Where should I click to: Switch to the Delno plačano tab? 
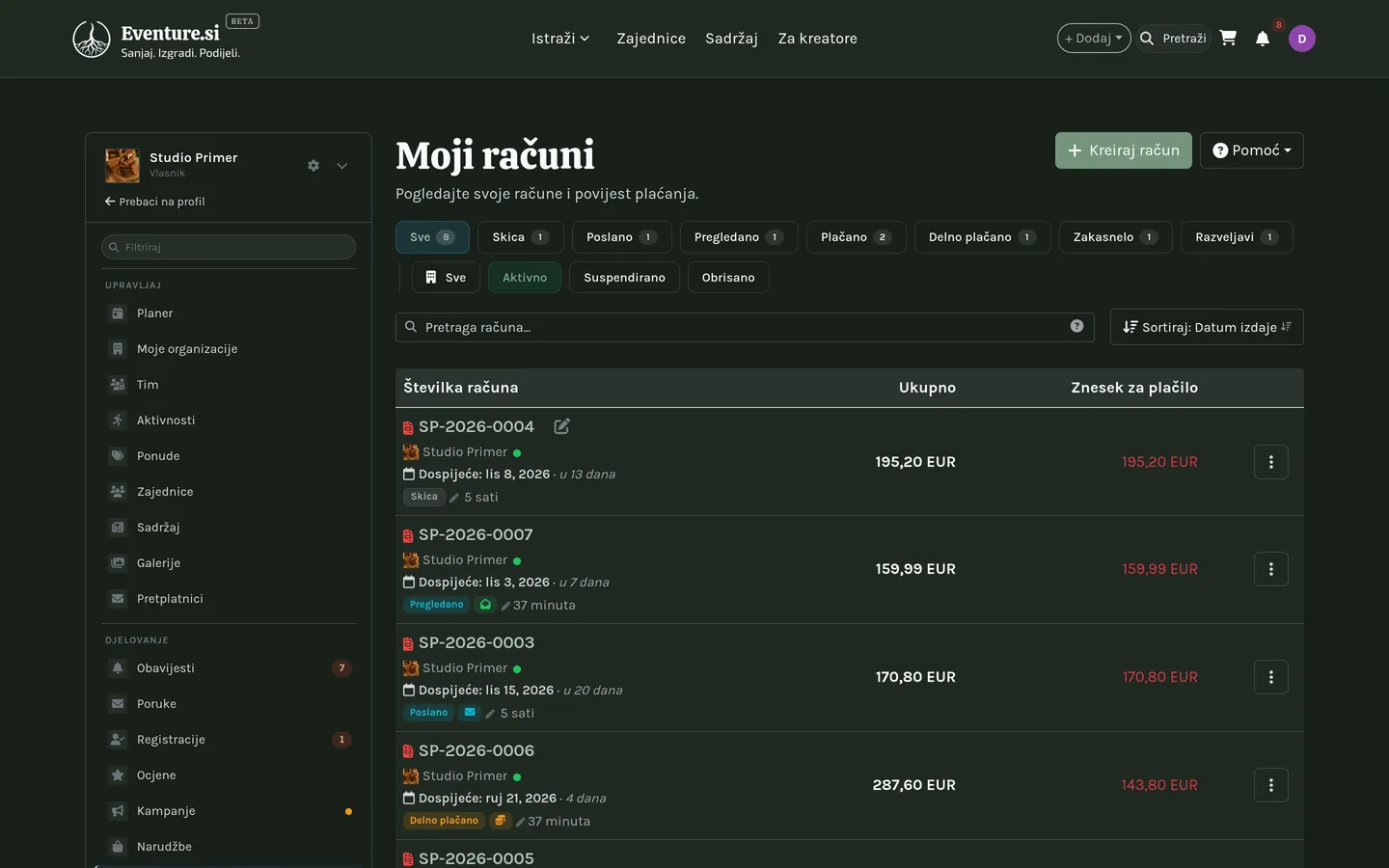click(983, 237)
